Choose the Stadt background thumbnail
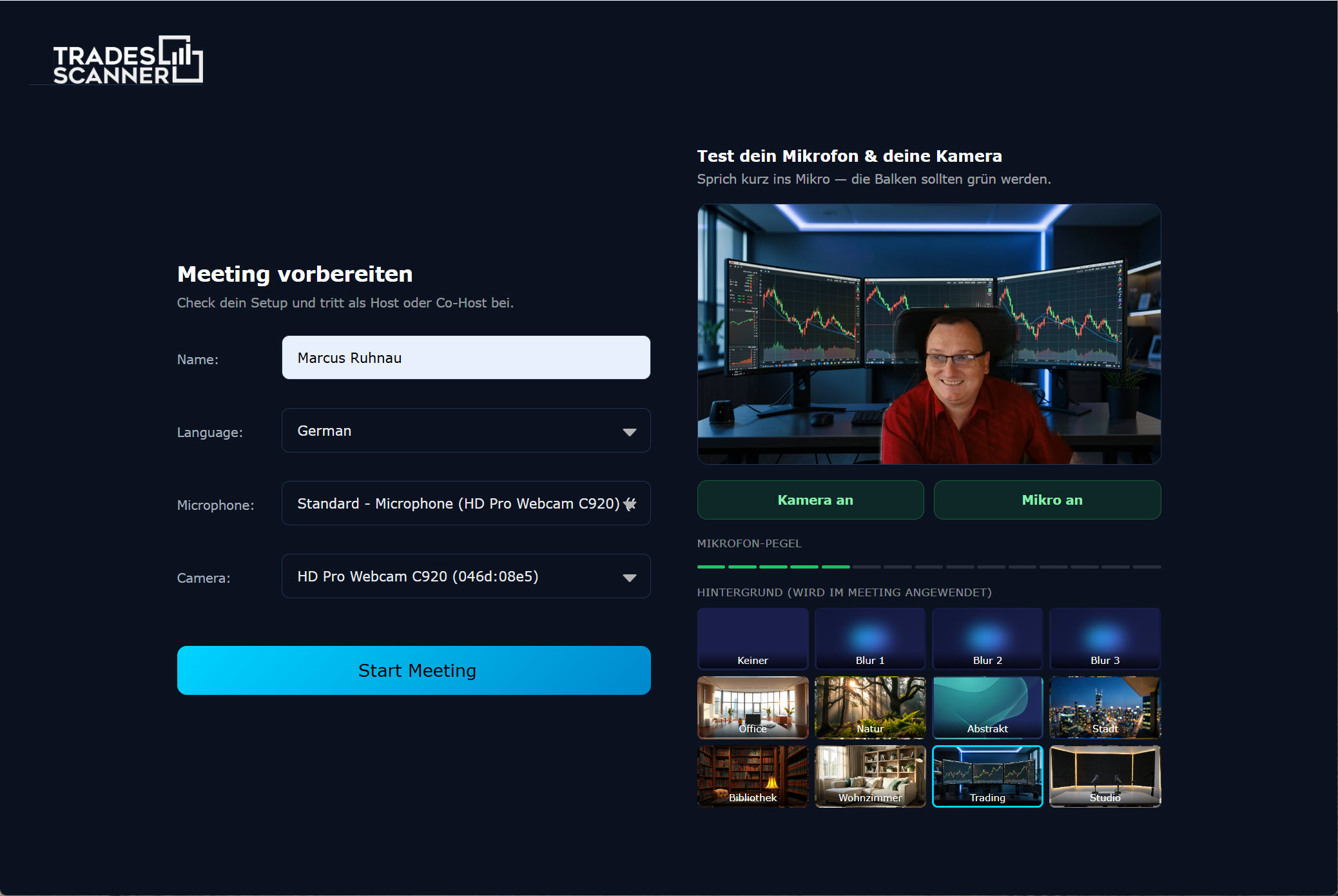Viewport: 1338px width, 896px height. click(1105, 707)
